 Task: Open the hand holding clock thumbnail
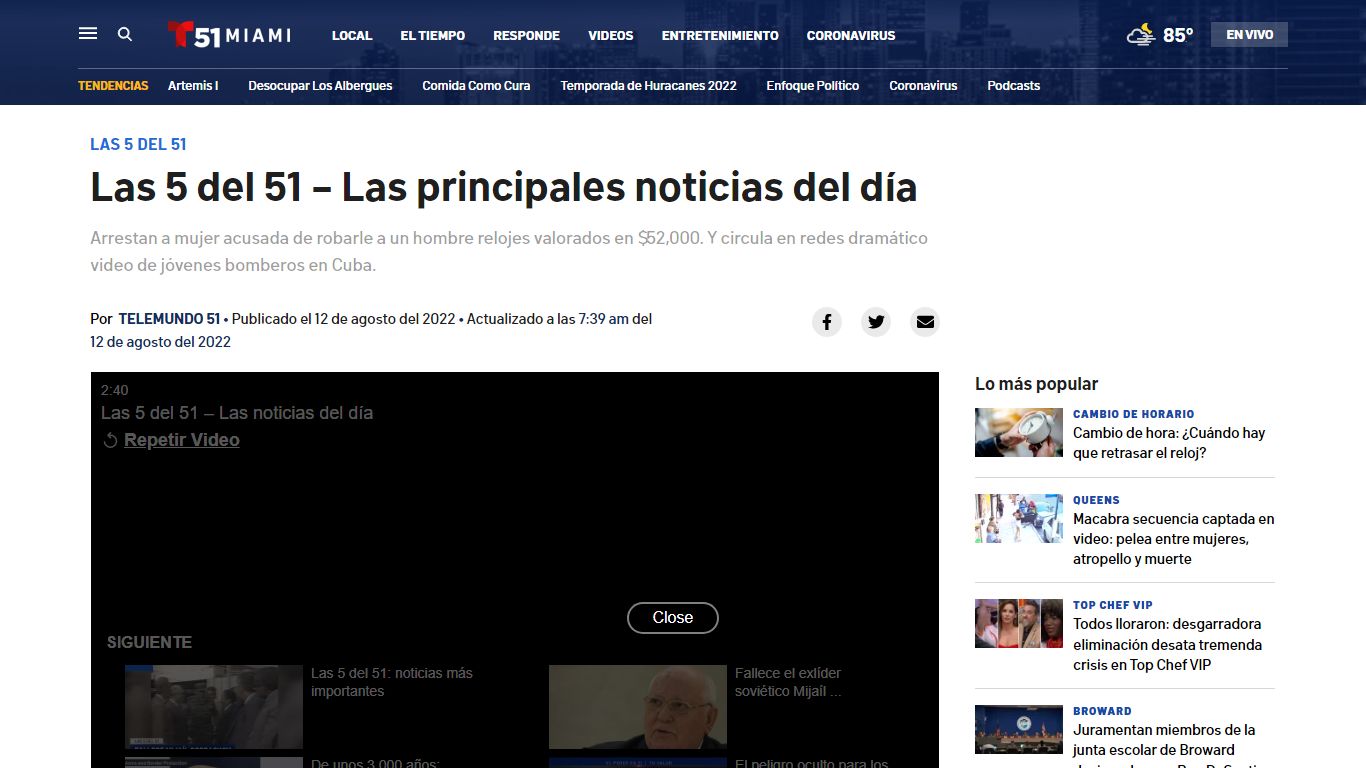[1019, 432]
